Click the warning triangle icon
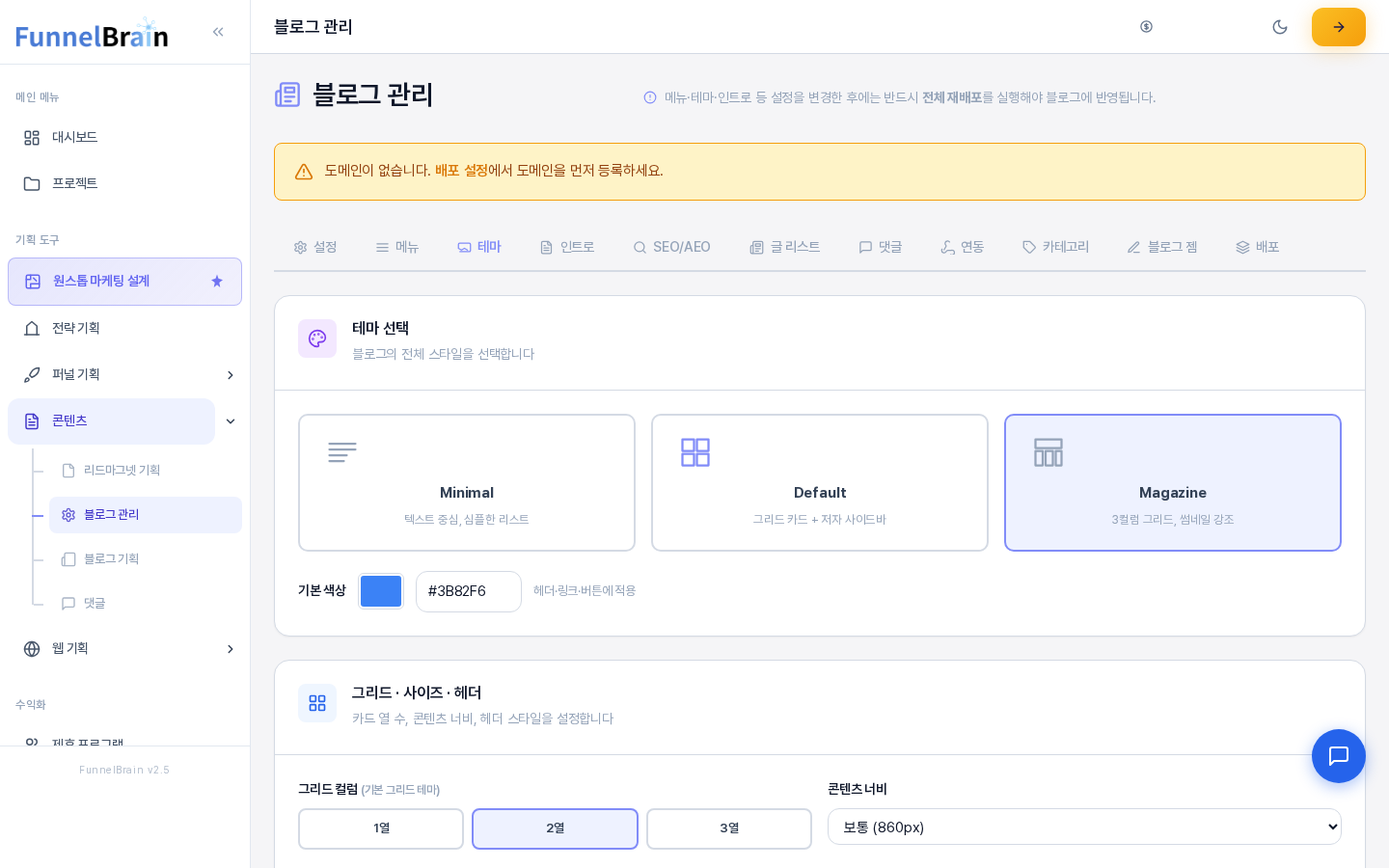The height and width of the screenshot is (868, 1389). [304, 172]
